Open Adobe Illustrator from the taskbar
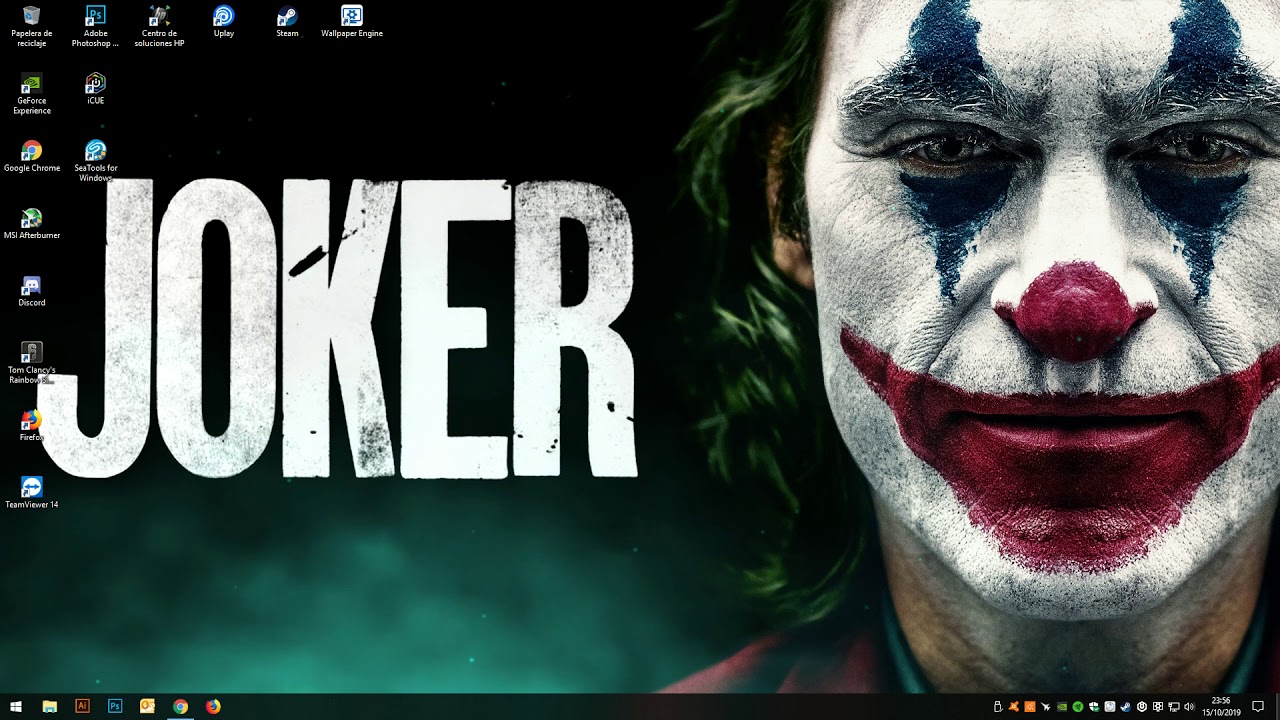Viewport: 1280px width, 720px height. (x=82, y=706)
